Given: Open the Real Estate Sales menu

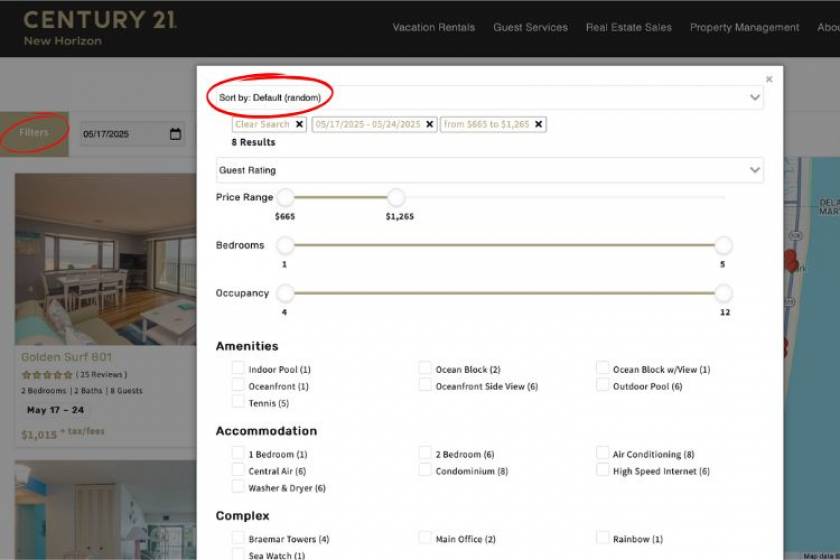Looking at the screenshot, I should pos(628,27).
